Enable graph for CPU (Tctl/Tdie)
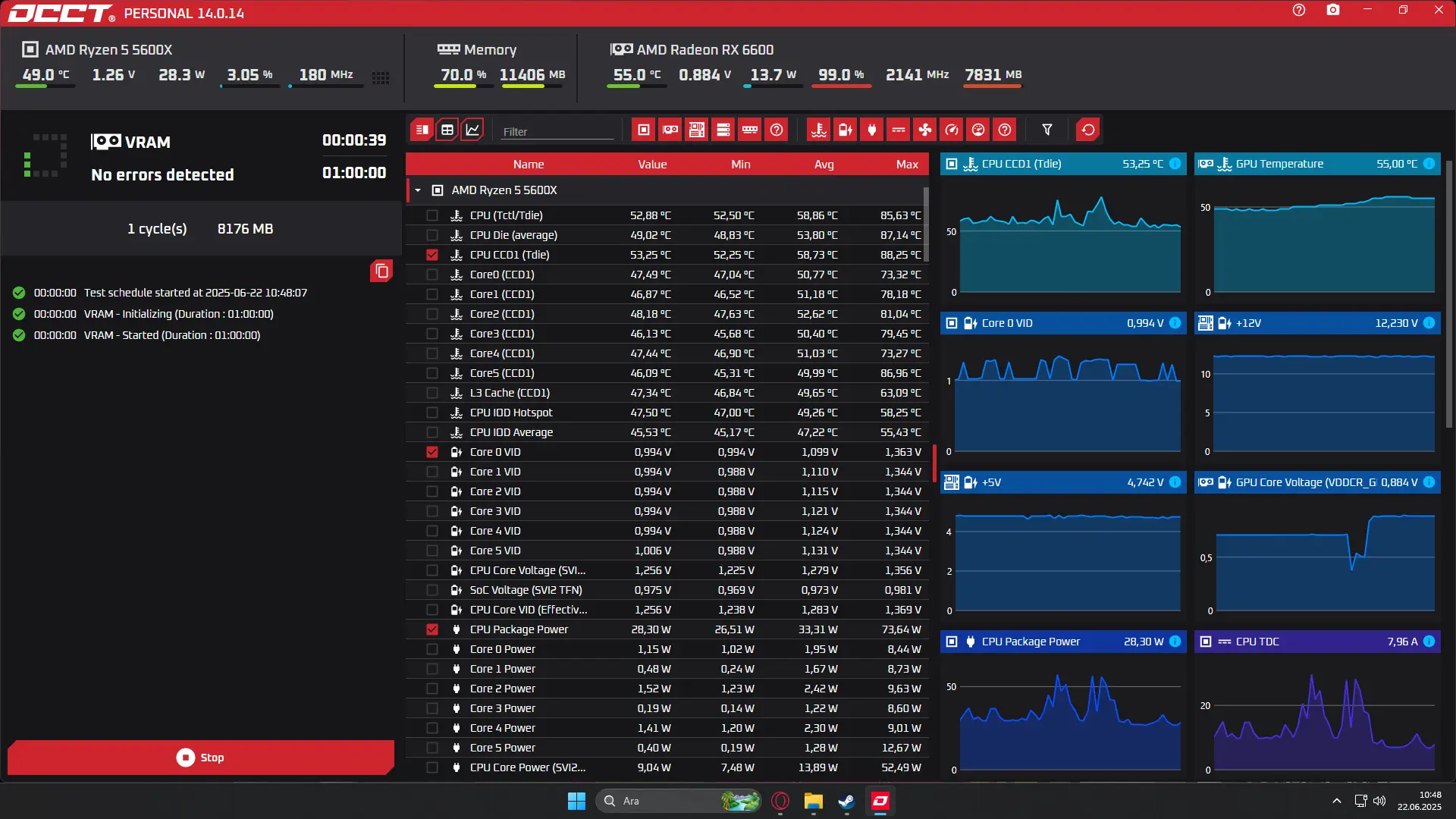This screenshot has width=1456, height=819. tap(432, 215)
